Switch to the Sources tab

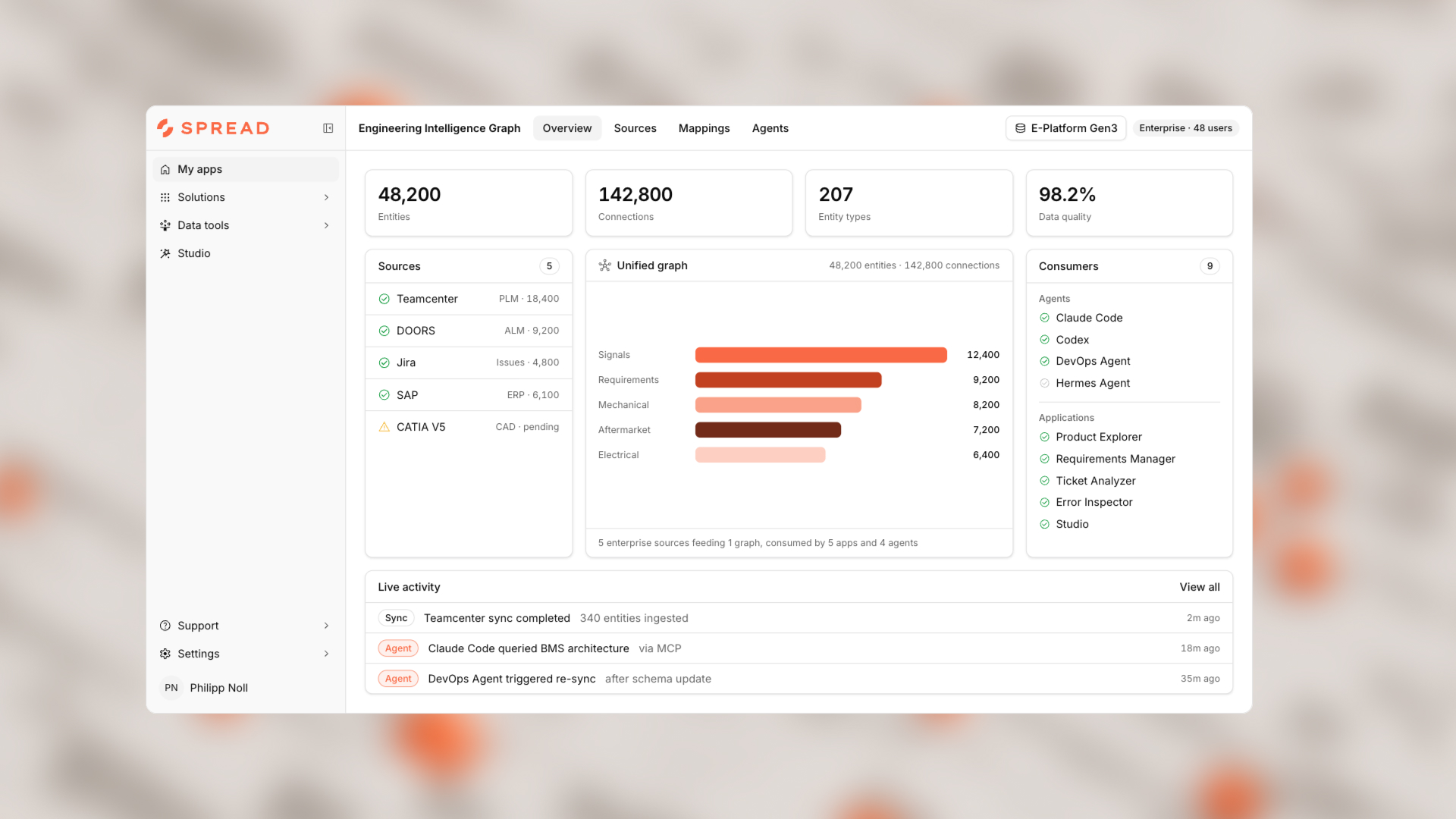click(635, 128)
